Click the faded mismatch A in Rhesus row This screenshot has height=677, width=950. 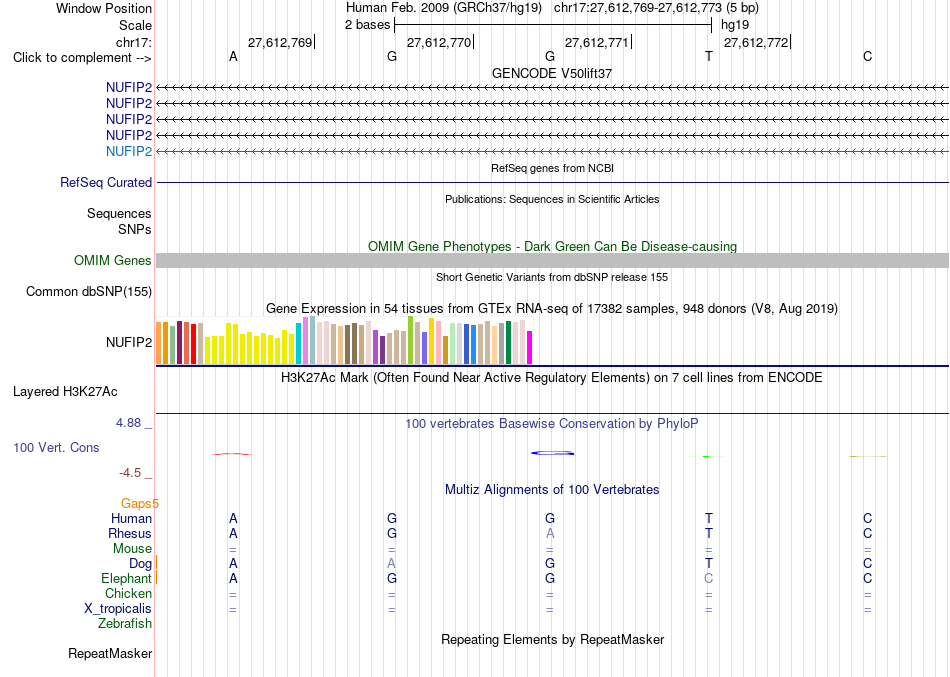tap(550, 534)
